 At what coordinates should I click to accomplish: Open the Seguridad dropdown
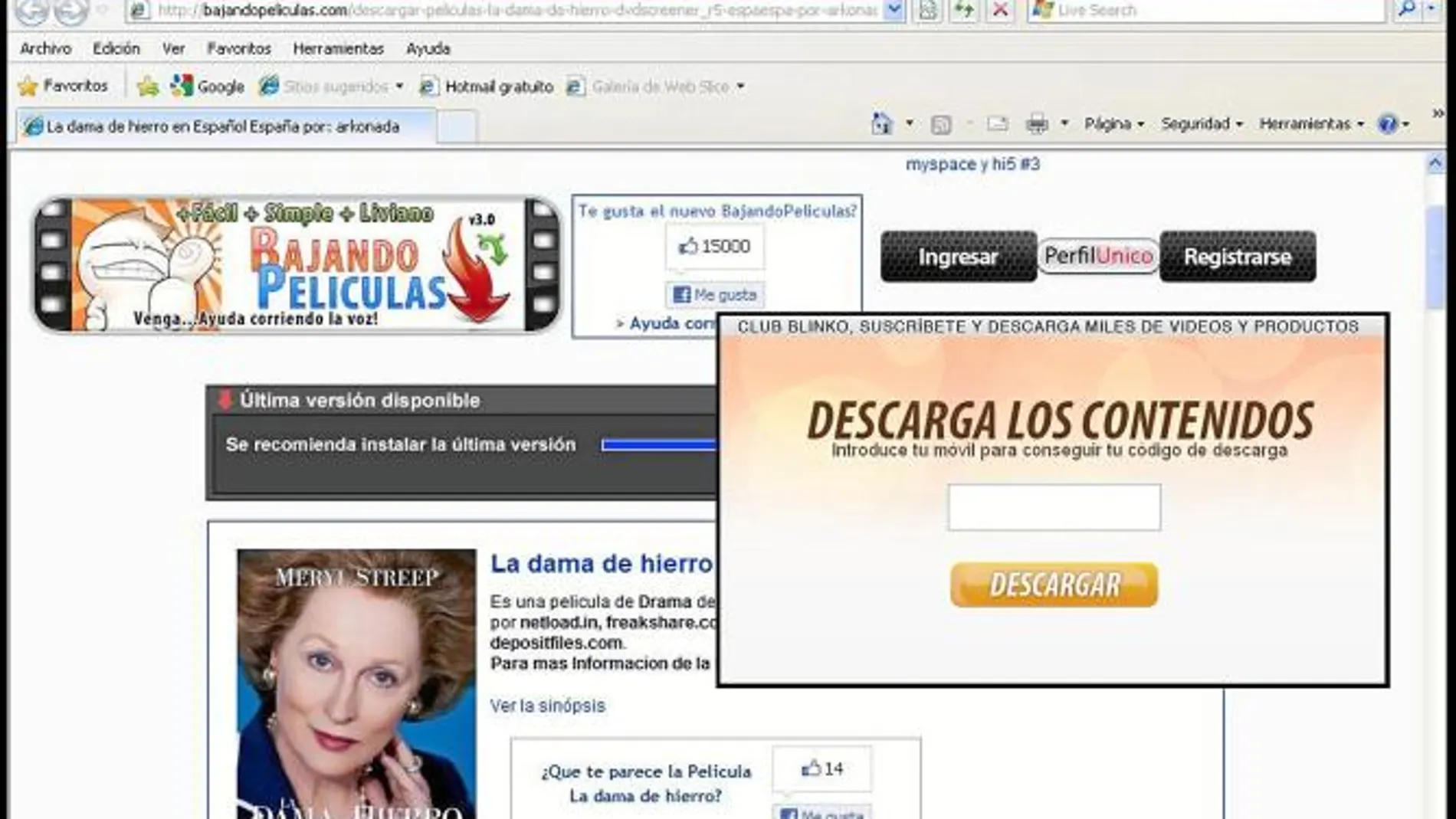coord(1202,123)
